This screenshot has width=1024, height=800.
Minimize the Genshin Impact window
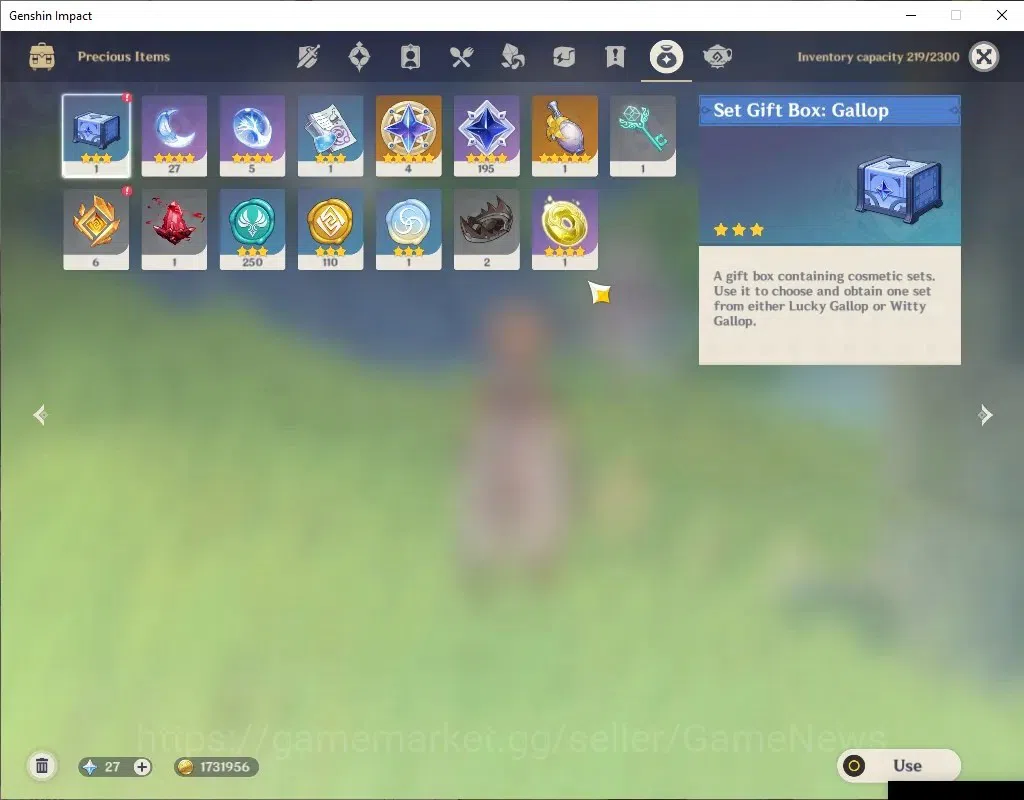(911, 15)
